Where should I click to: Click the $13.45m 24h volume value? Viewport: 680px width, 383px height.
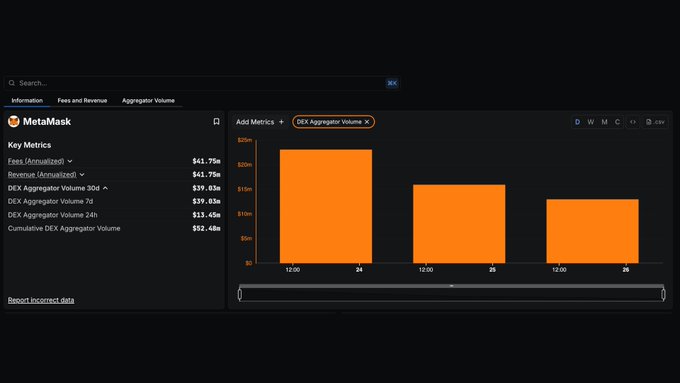point(206,215)
